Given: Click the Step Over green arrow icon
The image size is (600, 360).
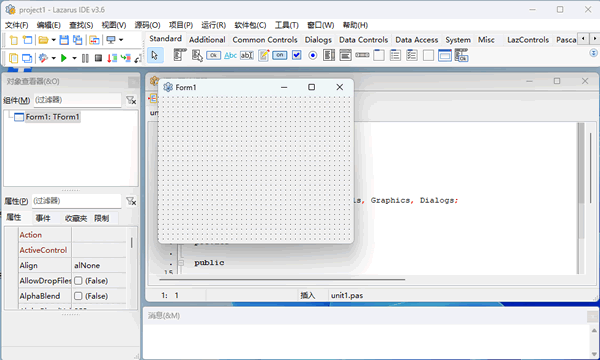Looking at the screenshot, I should (125, 58).
